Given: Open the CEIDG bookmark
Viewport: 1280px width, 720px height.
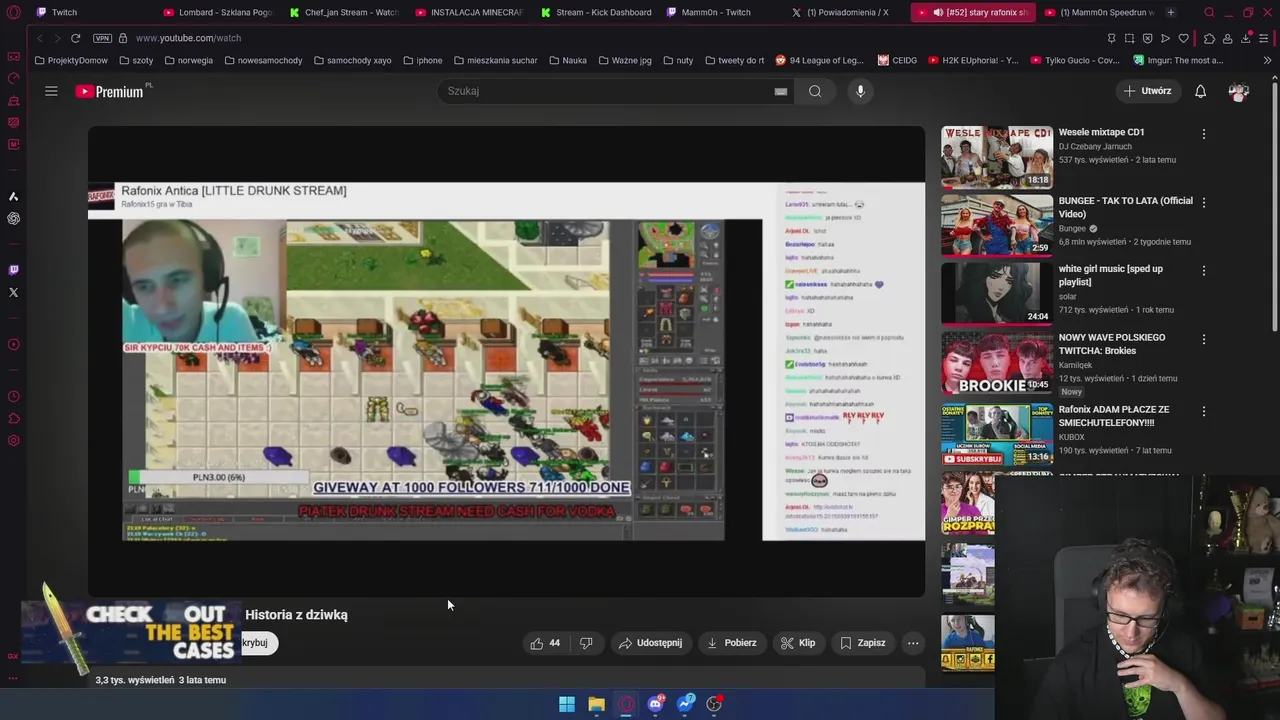Looking at the screenshot, I should 897,60.
